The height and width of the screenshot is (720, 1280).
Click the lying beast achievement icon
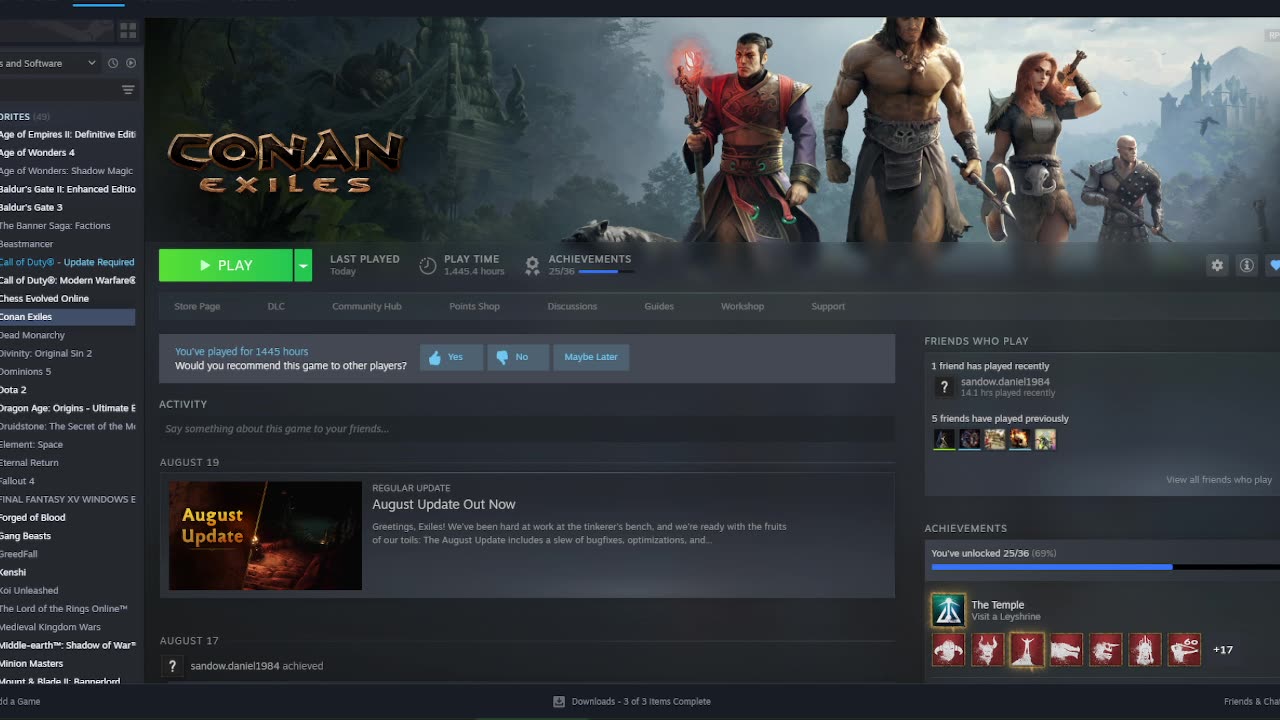click(1066, 650)
